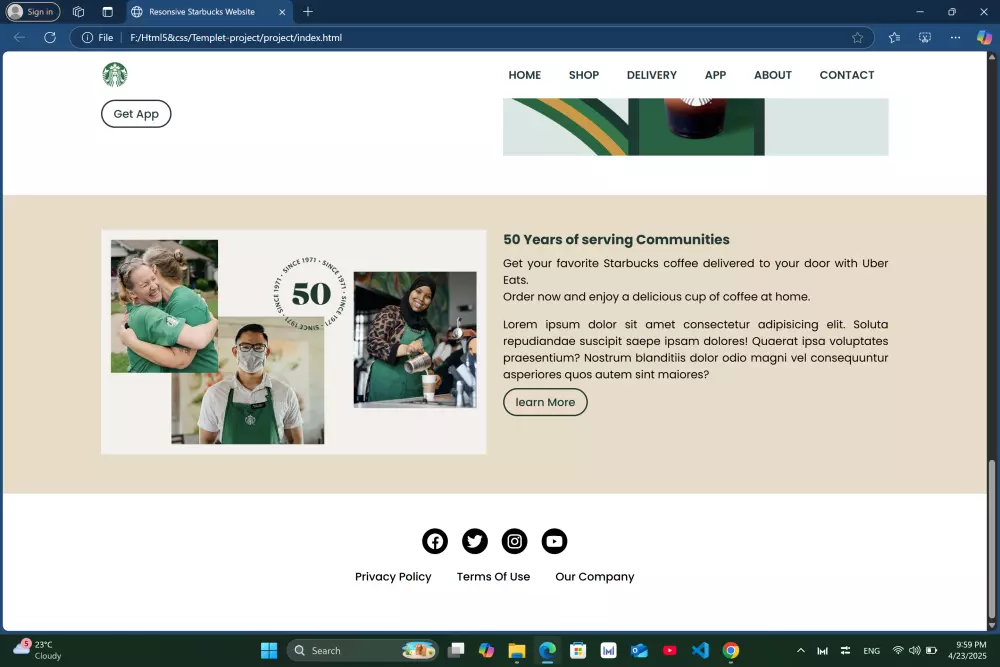Click the file site information icon
The height and width of the screenshot is (667, 1000).
pyautogui.click(x=87, y=38)
